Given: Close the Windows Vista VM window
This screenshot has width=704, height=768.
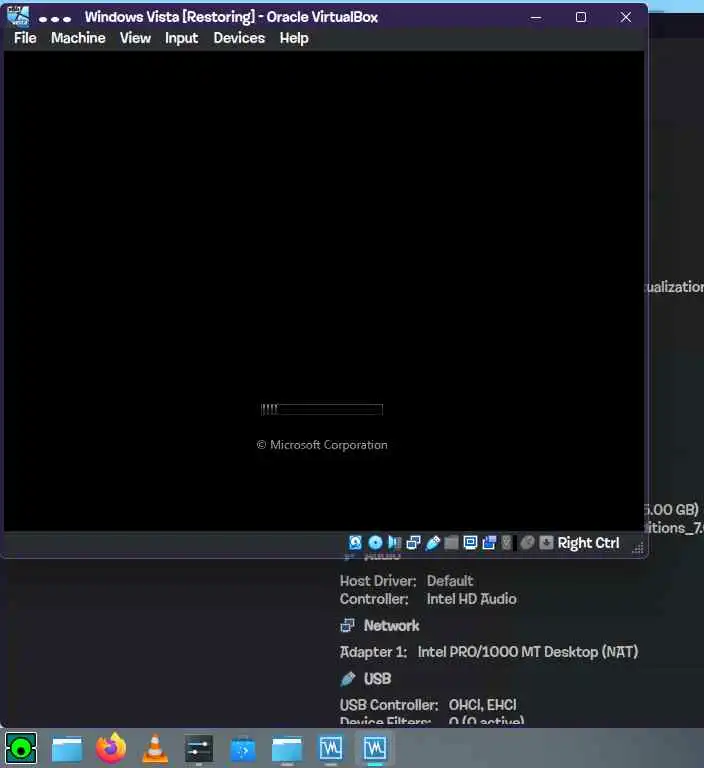Looking at the screenshot, I should tap(626, 18).
